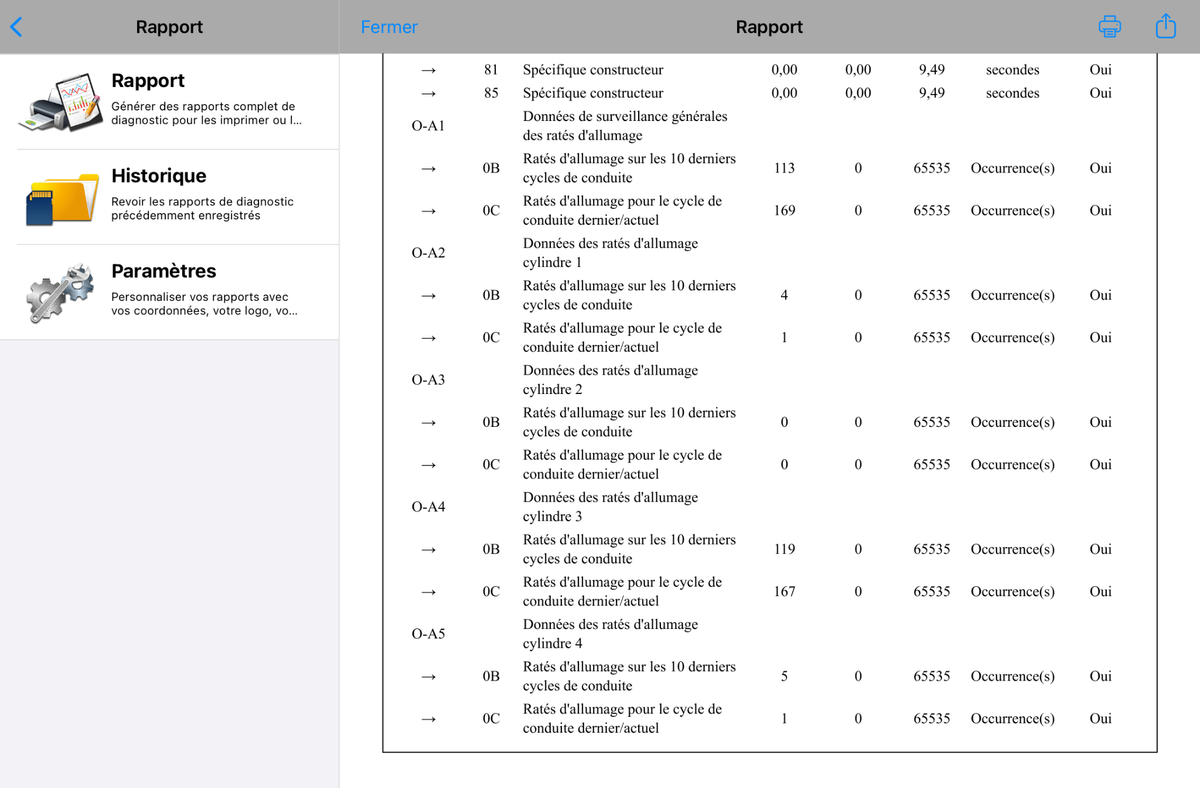This screenshot has width=1200, height=788.
Task: Click the Paramètres gears icon
Action: (61, 292)
